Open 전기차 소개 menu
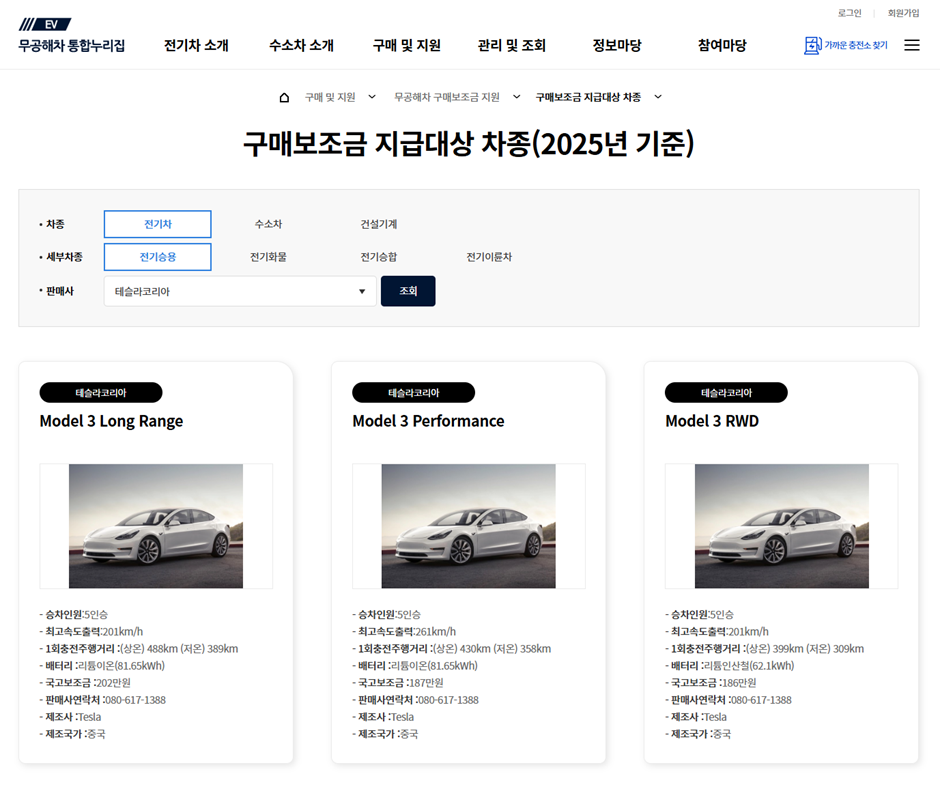The image size is (940, 787). (196, 46)
